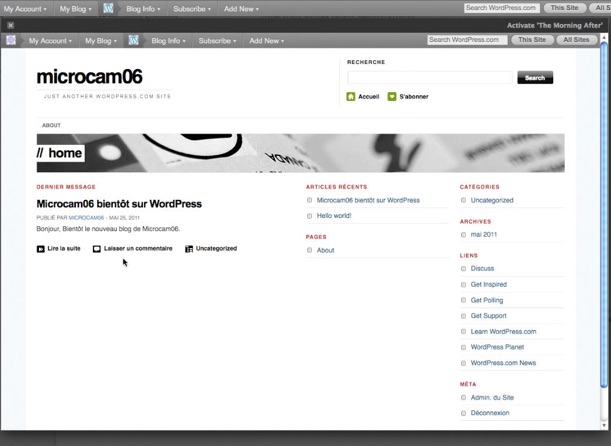611x446 pixels.
Task: Click the S'abonner link
Action: (x=414, y=97)
